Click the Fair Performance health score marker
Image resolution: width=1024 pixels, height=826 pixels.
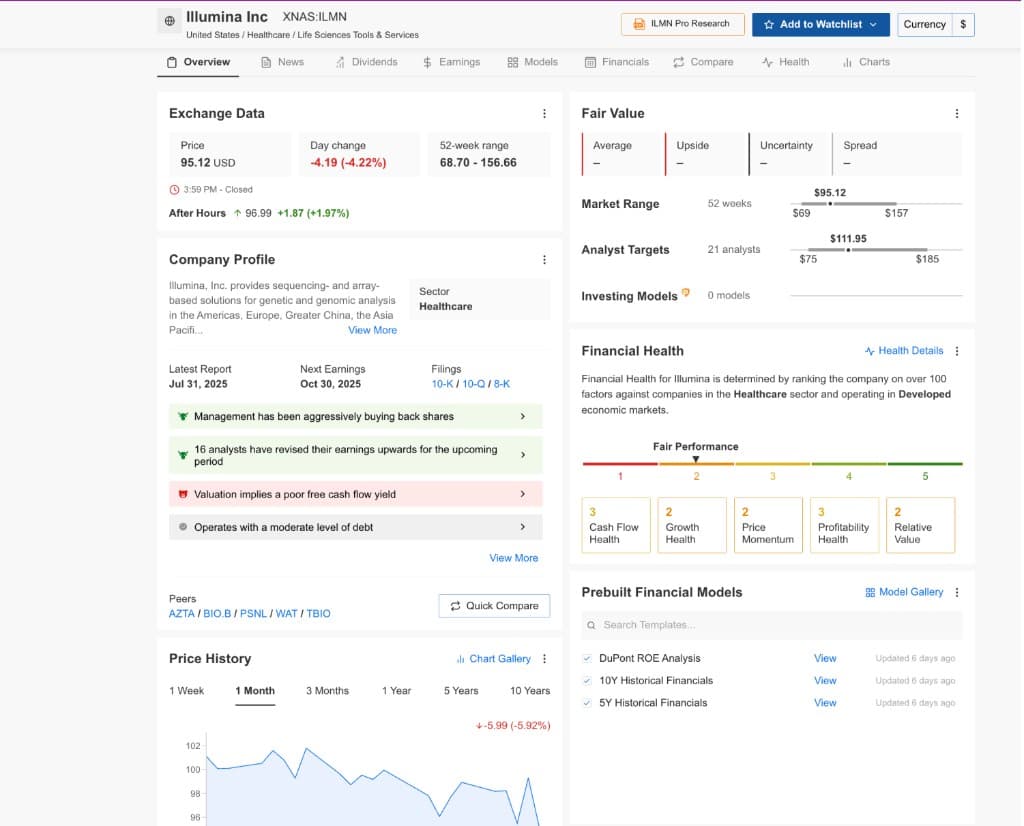point(696,460)
